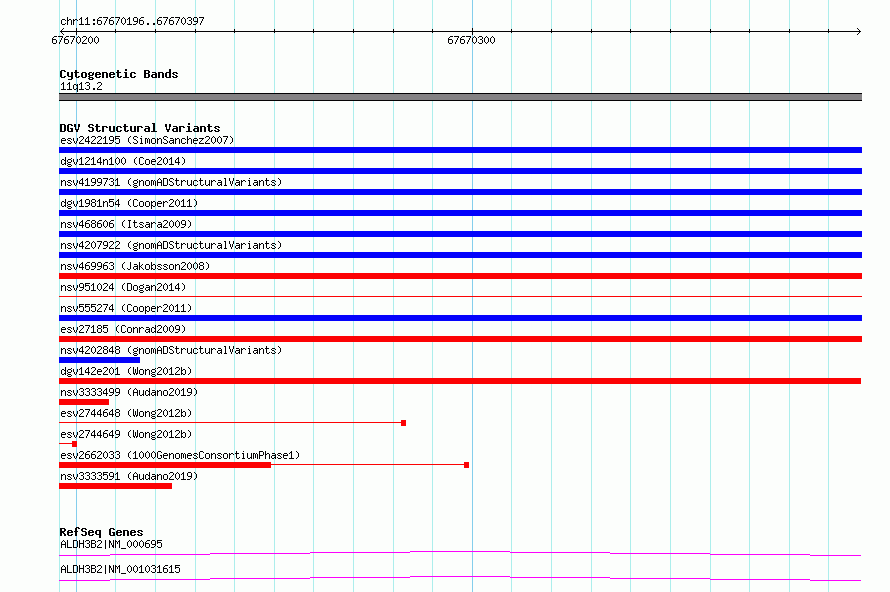Open variant nsv469963 (Jakobsson2008) label
The height and width of the screenshot is (592, 890).
(x=135, y=266)
